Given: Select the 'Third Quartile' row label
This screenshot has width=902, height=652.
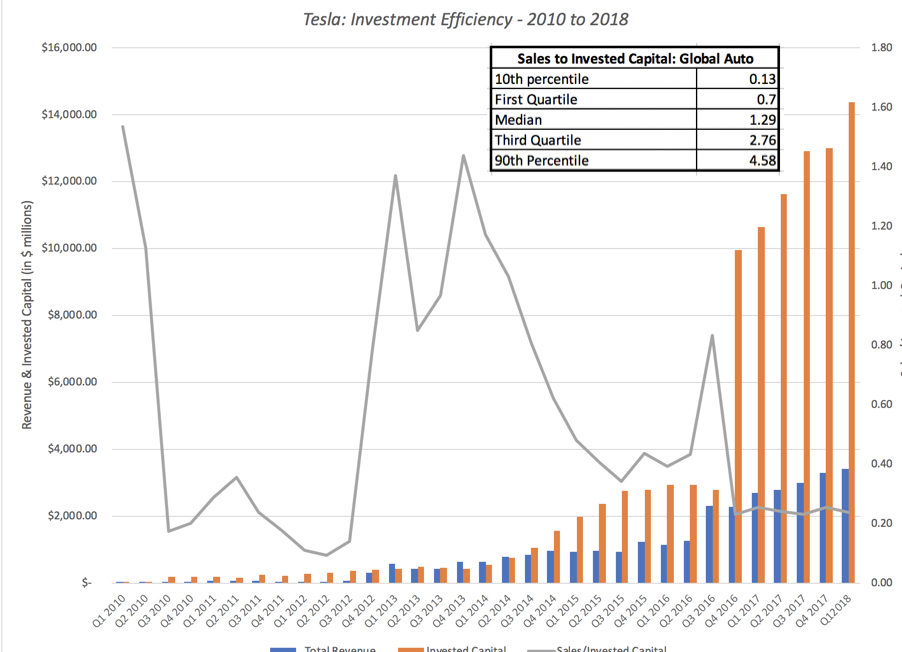Looking at the screenshot, I should point(537,140).
